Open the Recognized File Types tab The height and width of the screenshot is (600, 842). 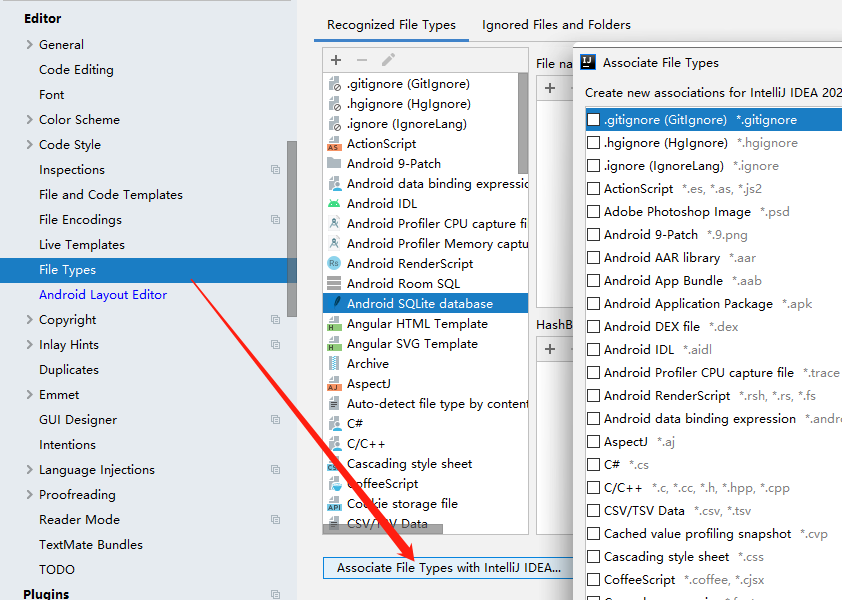[391, 25]
